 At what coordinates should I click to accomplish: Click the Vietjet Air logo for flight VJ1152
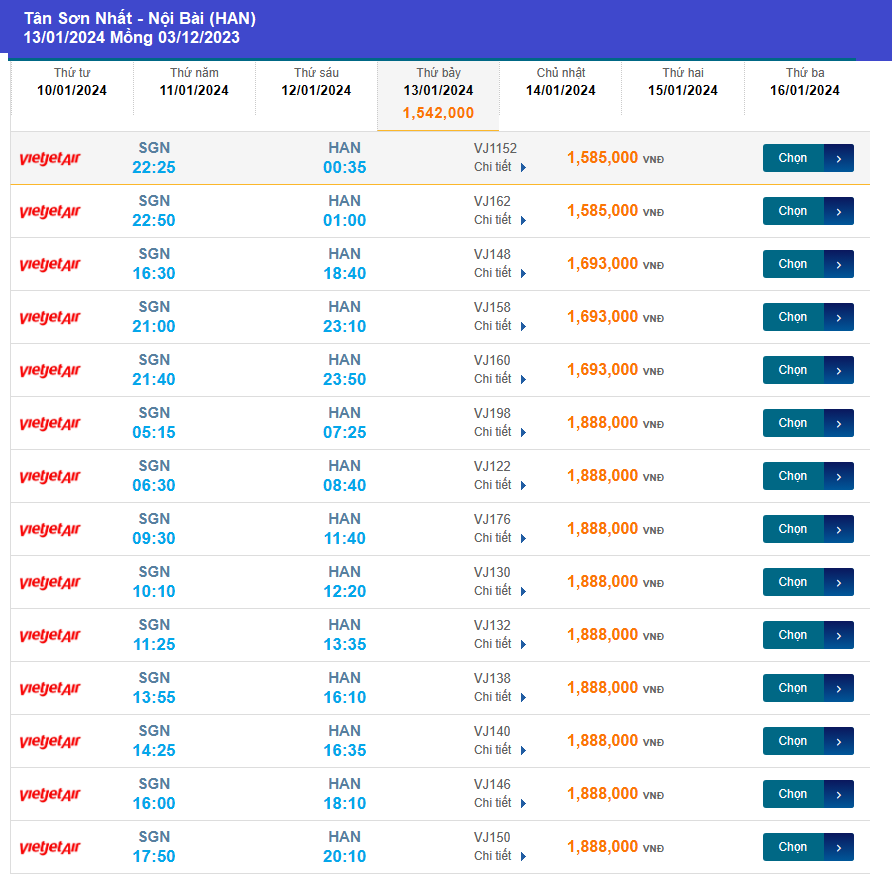click(50, 158)
